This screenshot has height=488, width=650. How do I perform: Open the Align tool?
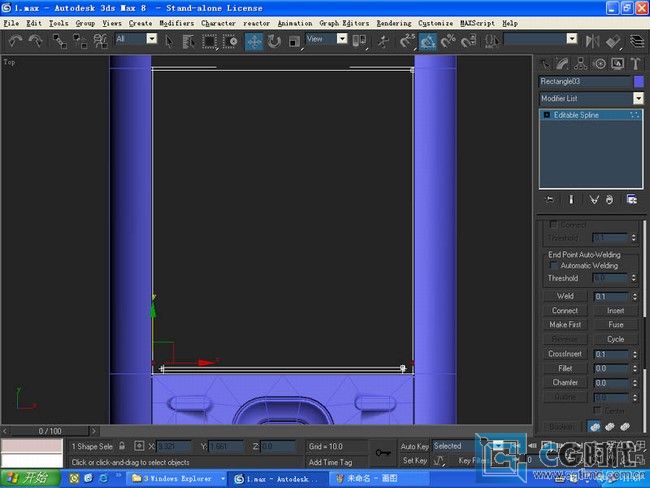613,41
